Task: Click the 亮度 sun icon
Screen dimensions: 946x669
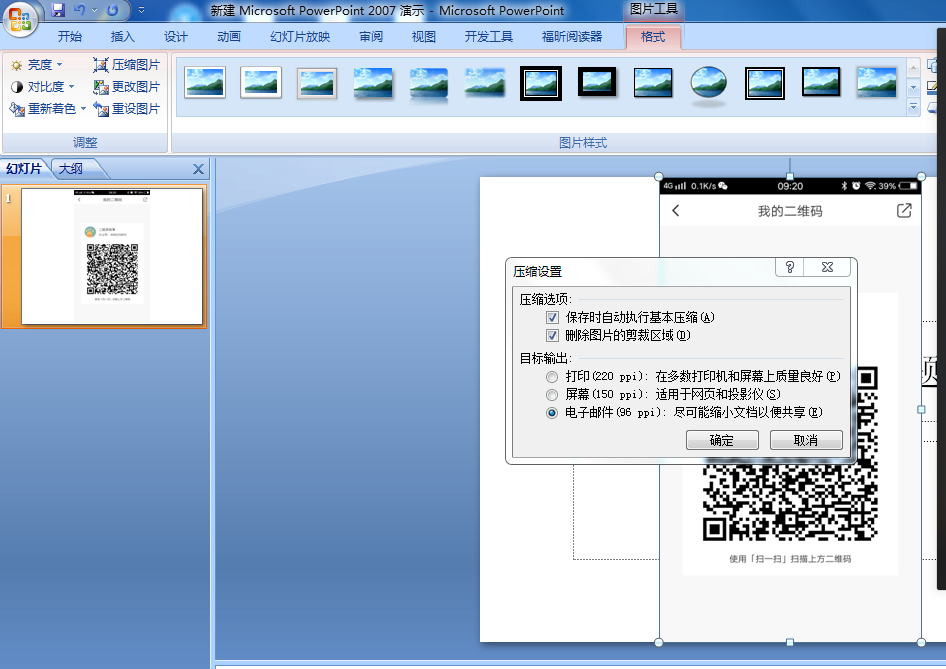Action: 17,65
